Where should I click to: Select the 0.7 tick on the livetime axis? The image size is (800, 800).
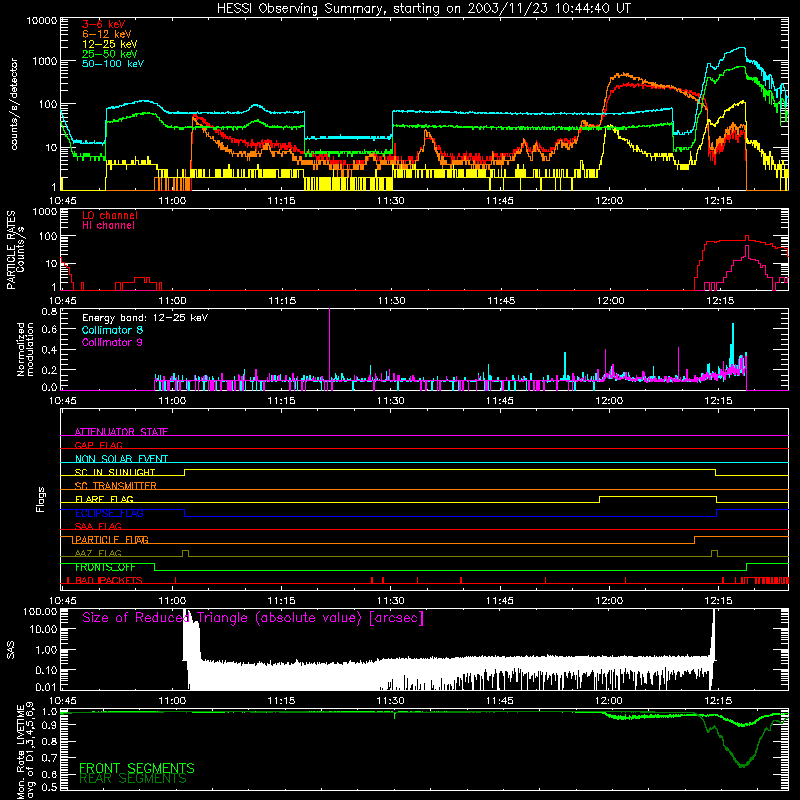pyautogui.click(x=49, y=757)
